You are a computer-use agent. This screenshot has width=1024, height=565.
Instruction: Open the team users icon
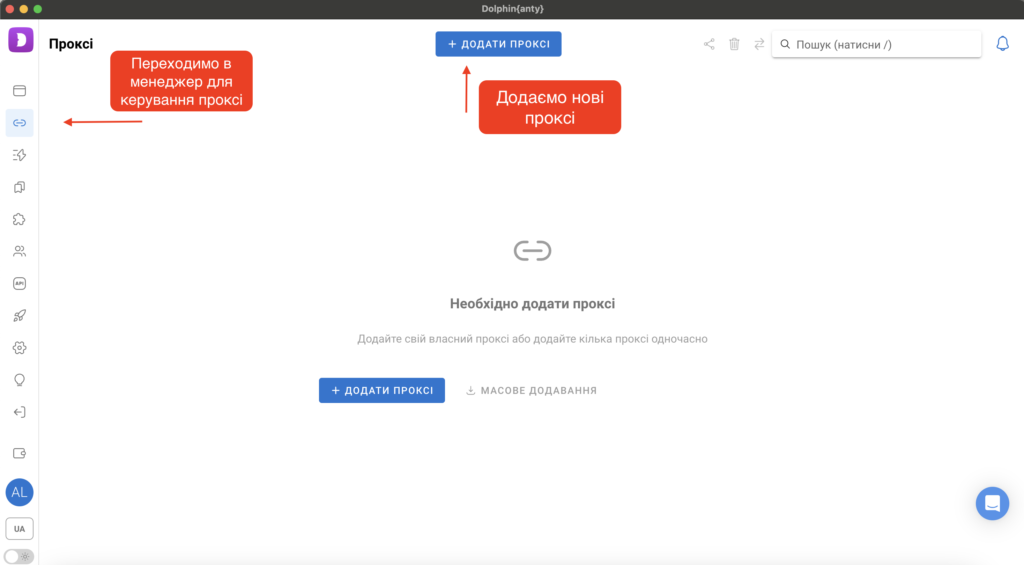tap(19, 251)
